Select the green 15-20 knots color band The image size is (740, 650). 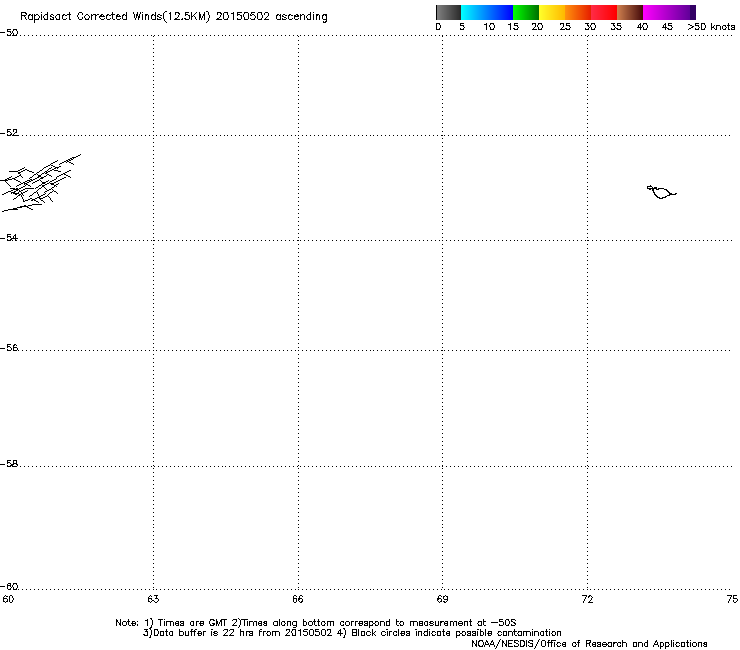(526, 12)
